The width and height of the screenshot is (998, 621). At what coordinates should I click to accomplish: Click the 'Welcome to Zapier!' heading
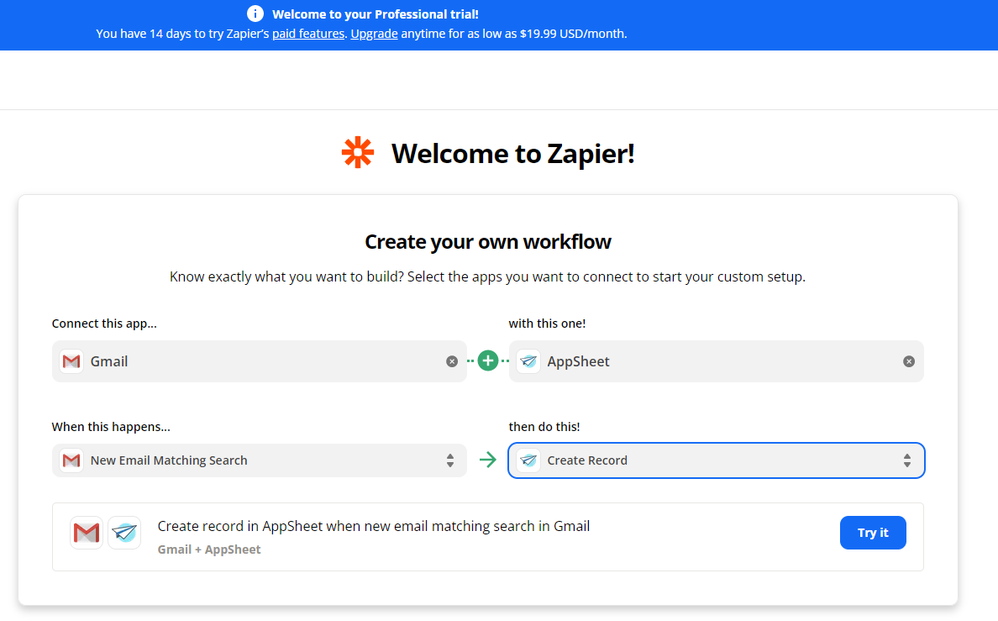tap(513, 153)
